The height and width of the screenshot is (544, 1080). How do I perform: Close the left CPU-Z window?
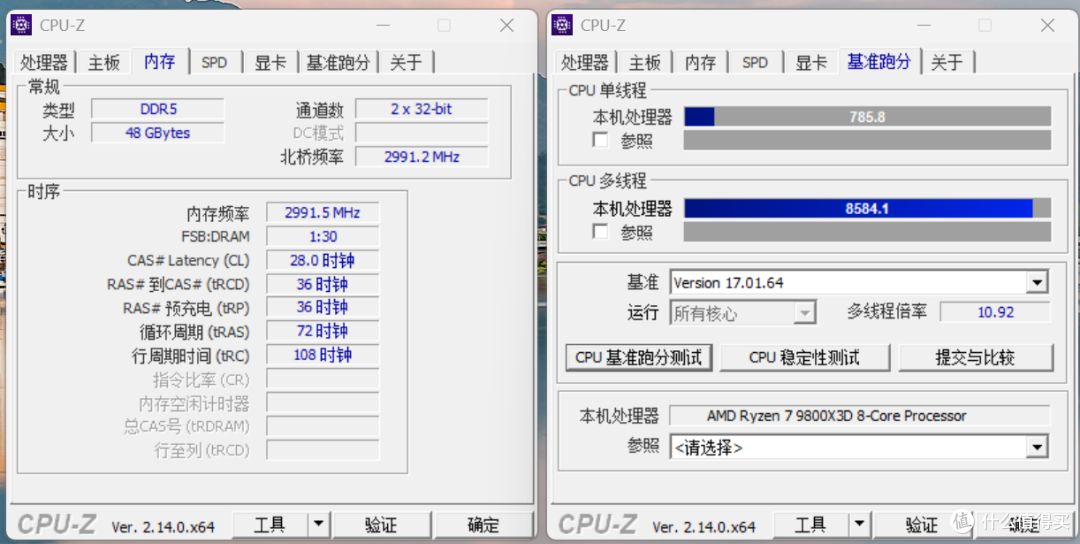point(506,25)
